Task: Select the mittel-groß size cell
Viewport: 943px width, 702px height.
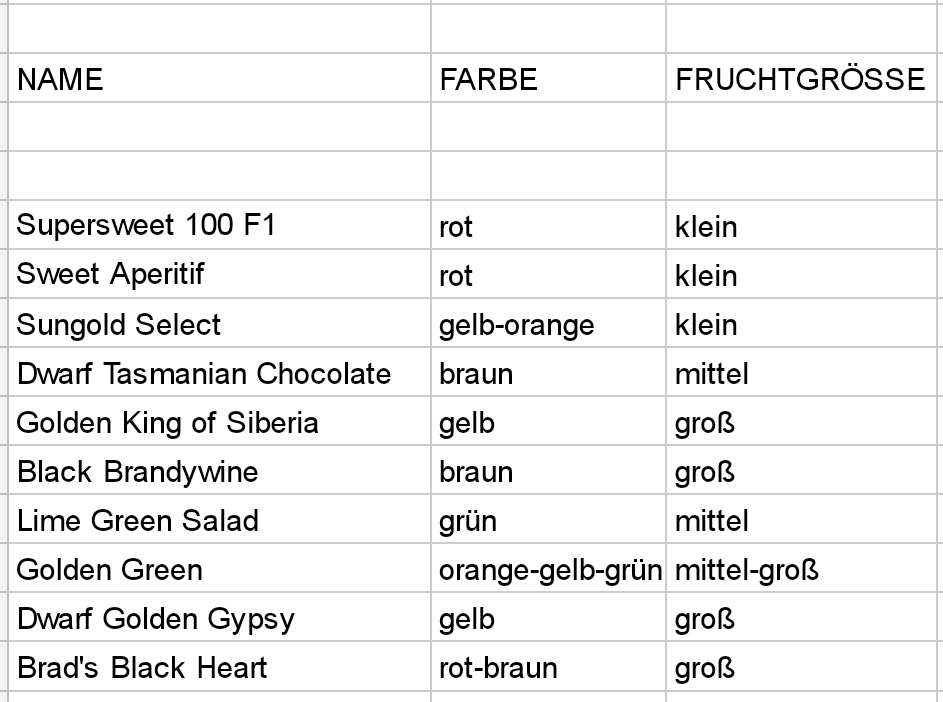Action: (x=804, y=568)
